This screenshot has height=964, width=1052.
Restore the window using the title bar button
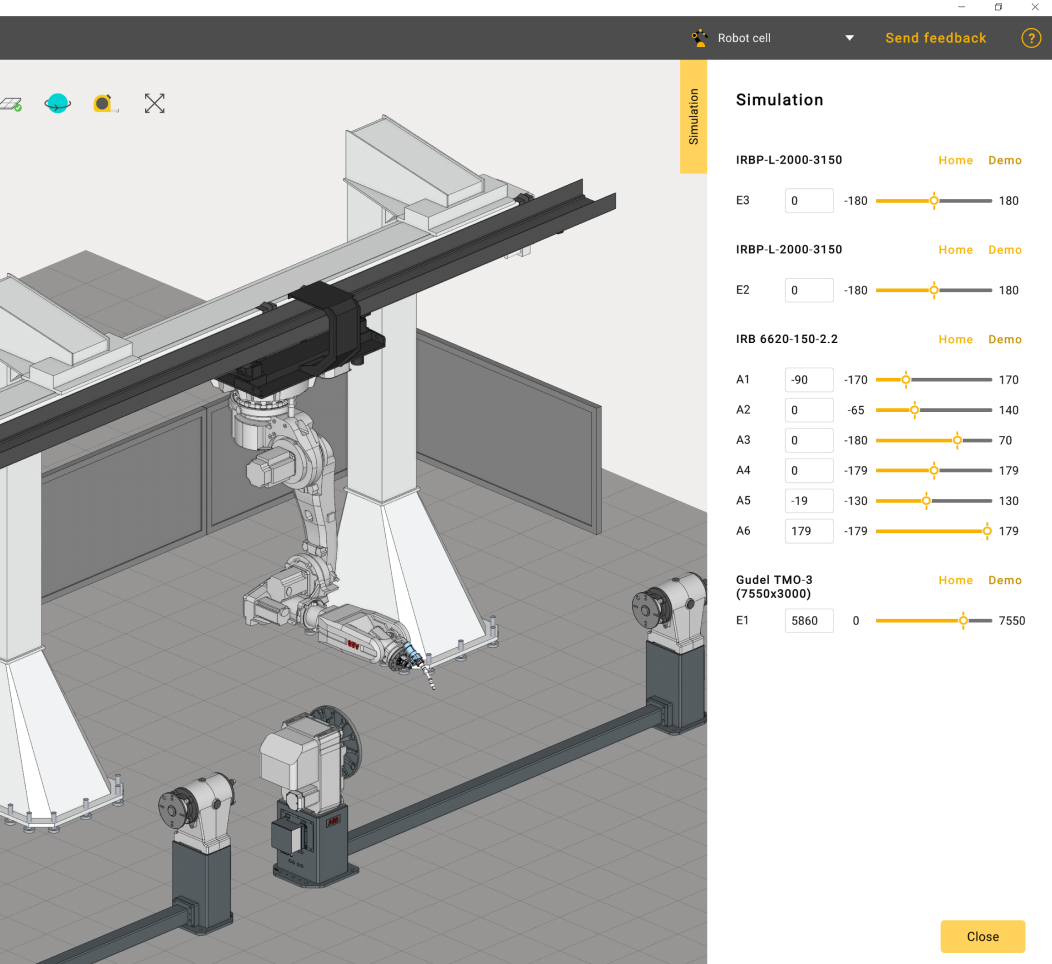tap(998, 7)
